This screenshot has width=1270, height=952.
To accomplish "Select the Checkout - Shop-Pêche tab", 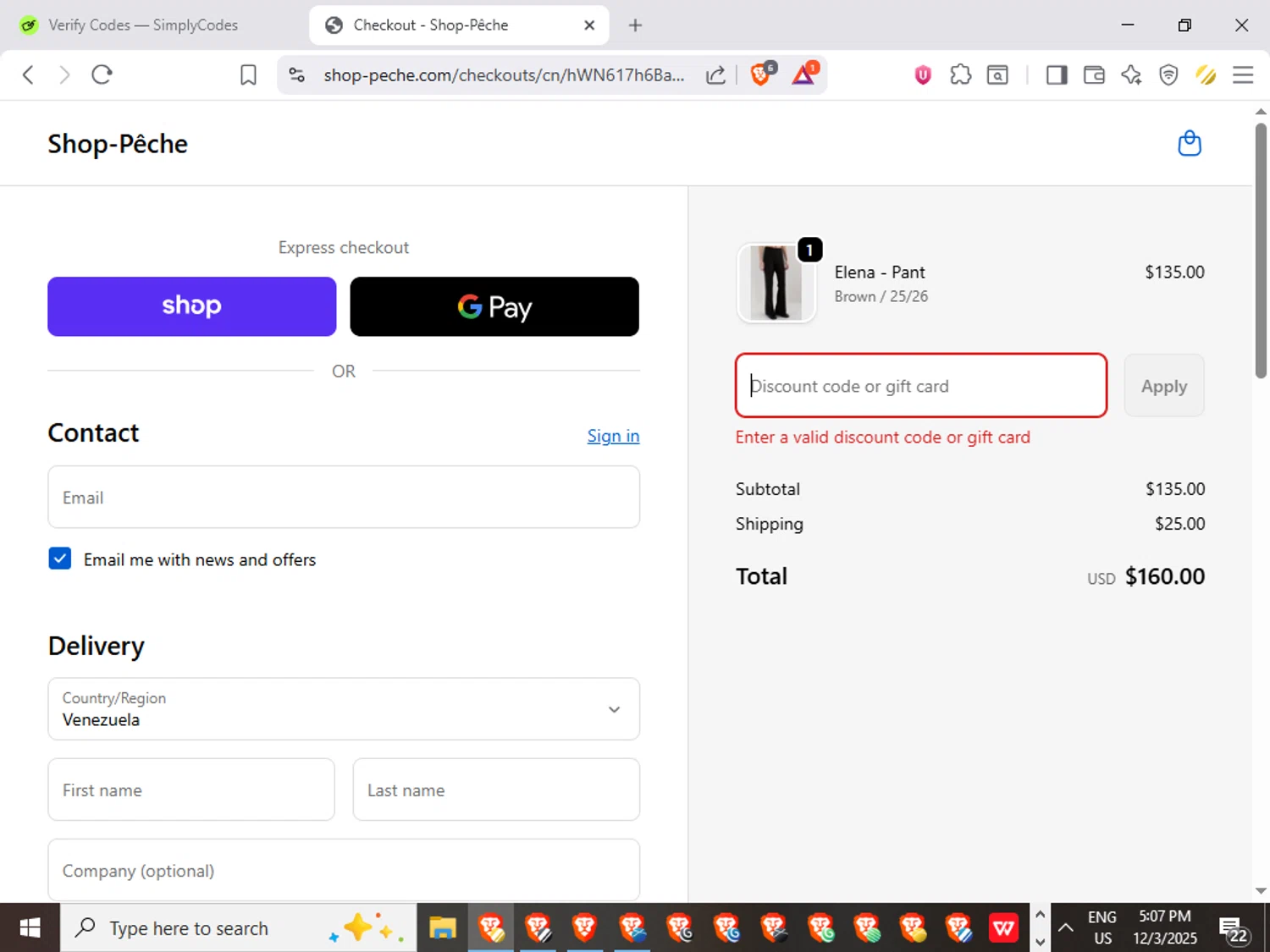I will point(459,25).
